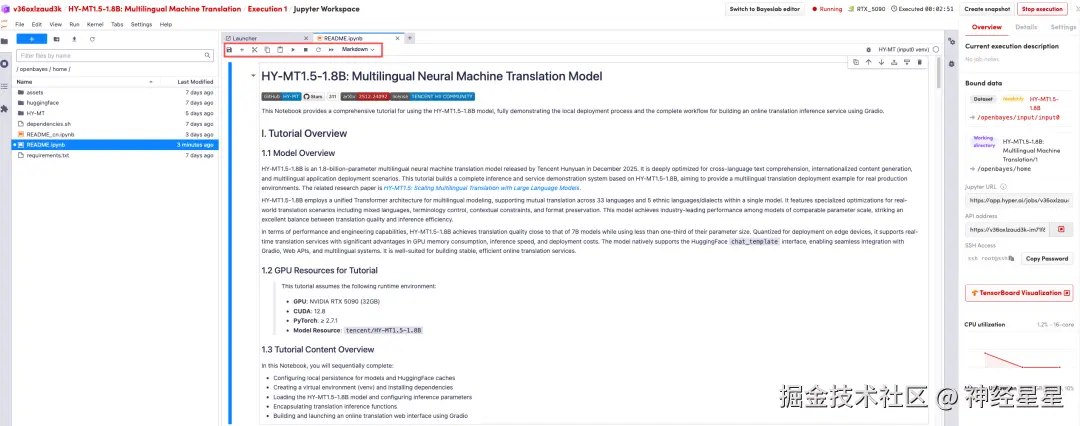This screenshot has width=1080, height=426.
Task: Enable debugger via bug icon near kernel name
Action: (869, 50)
